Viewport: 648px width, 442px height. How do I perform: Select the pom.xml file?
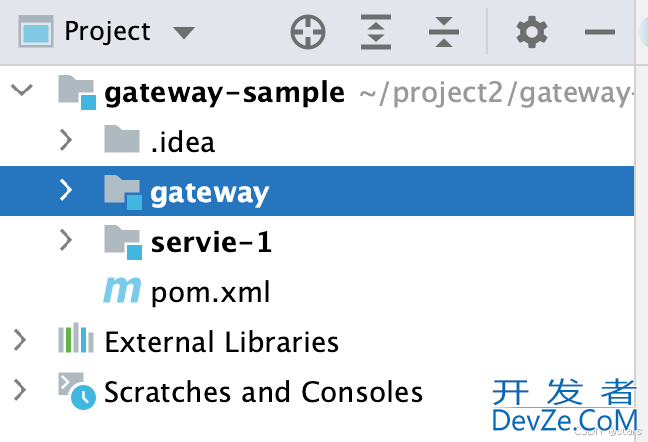tap(210, 292)
